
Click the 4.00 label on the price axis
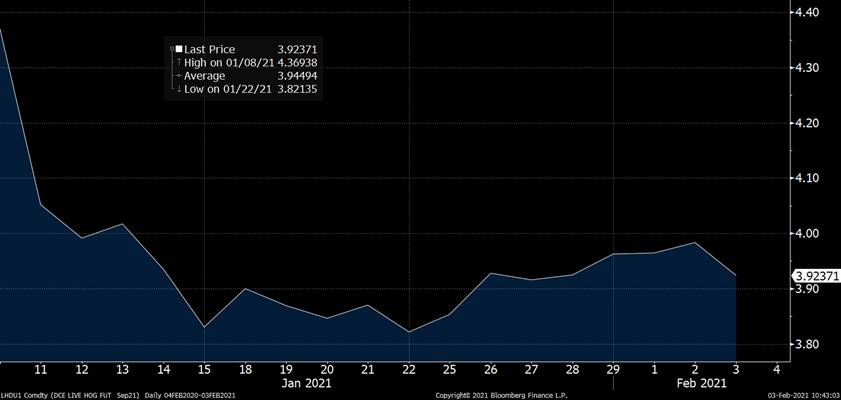point(806,233)
